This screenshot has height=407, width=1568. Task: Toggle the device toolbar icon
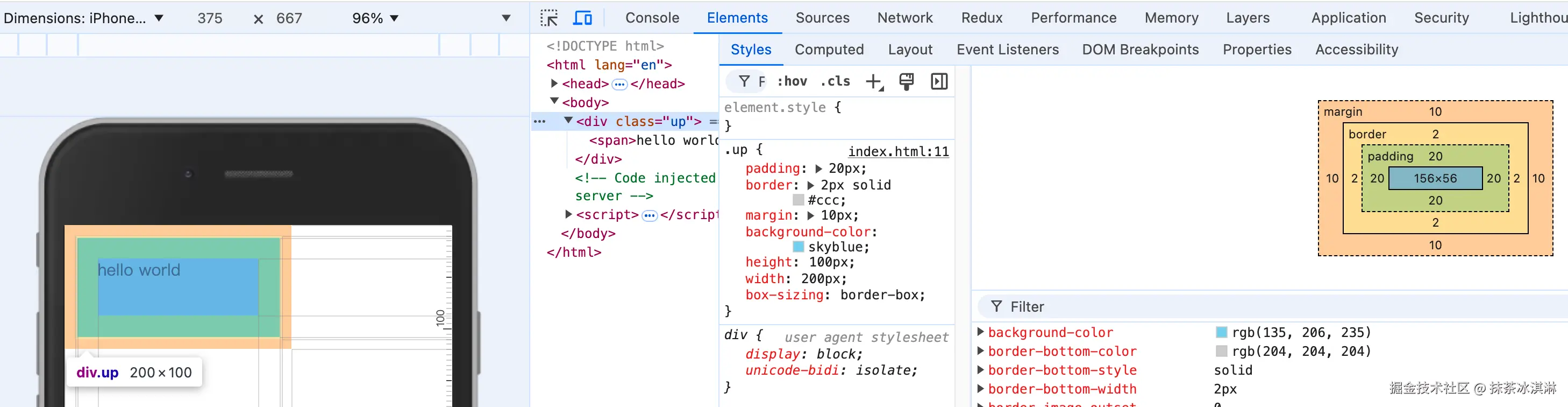[x=582, y=18]
